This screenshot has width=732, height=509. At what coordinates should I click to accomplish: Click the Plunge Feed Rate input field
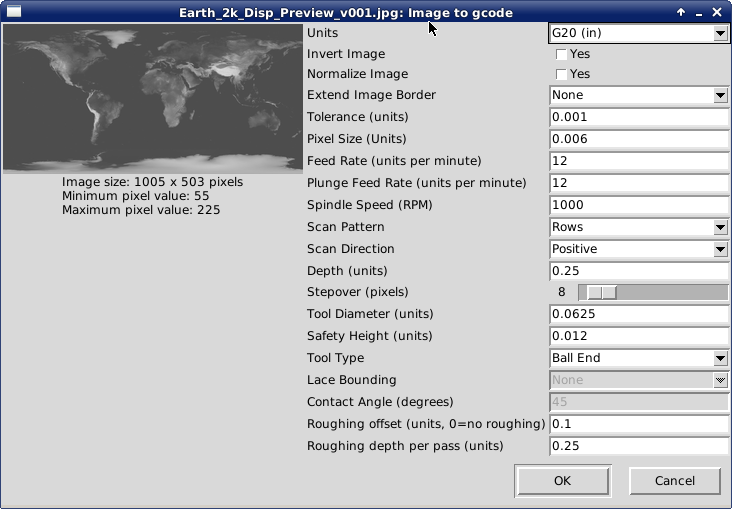[639, 183]
